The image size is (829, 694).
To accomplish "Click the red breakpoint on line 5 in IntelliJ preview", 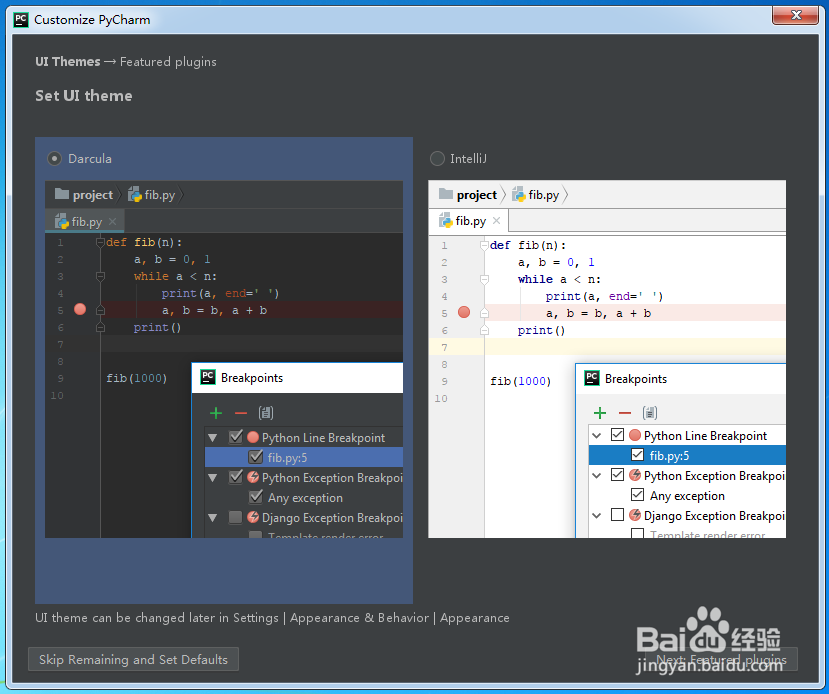I will tap(464, 312).
